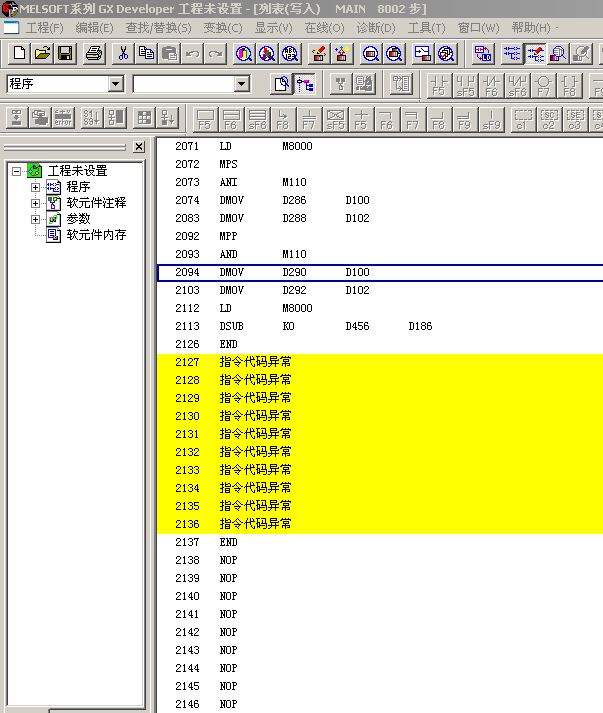Expand the 软元件注释 tree node

point(36,203)
